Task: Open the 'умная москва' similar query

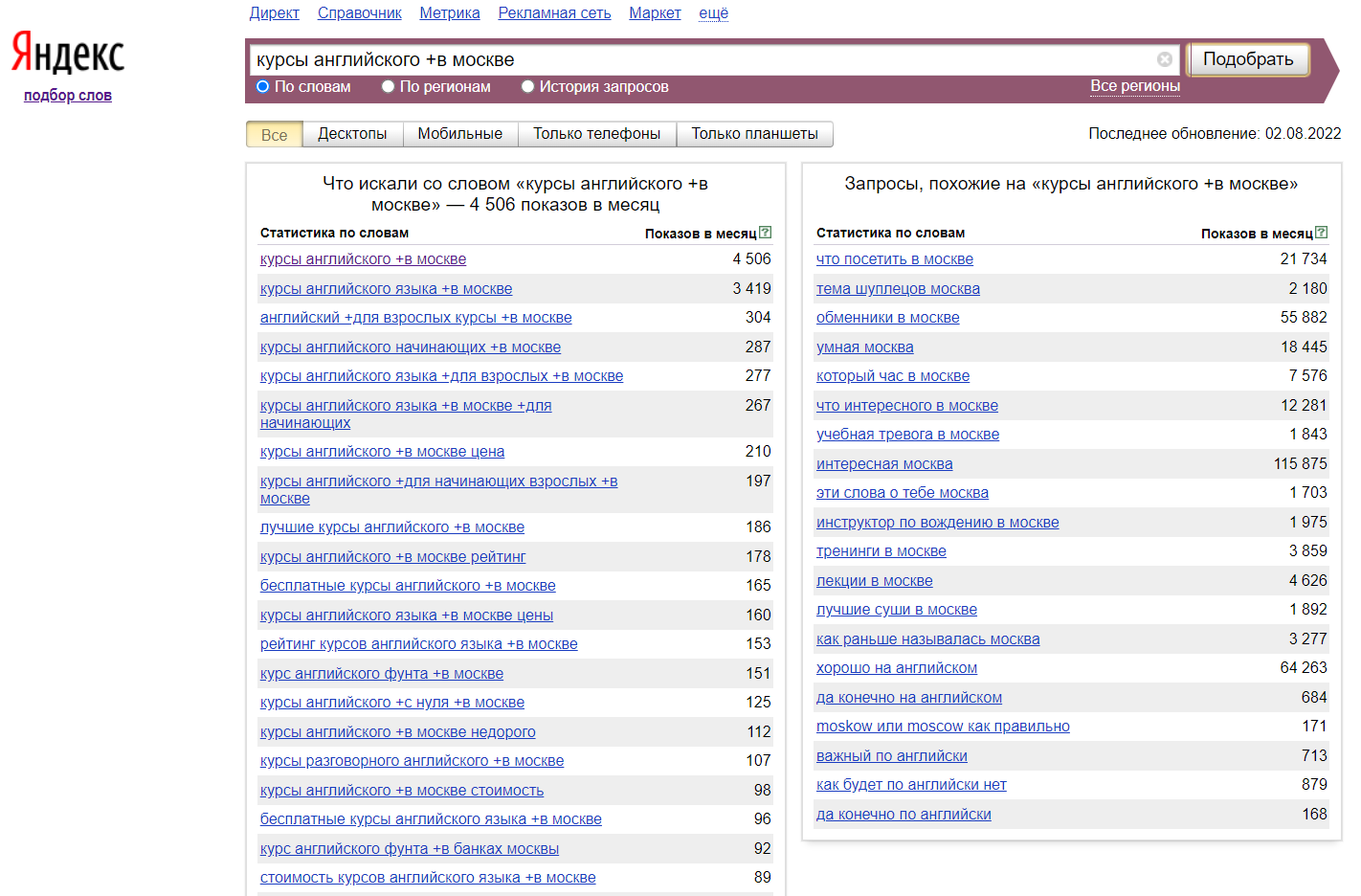Action: (864, 347)
